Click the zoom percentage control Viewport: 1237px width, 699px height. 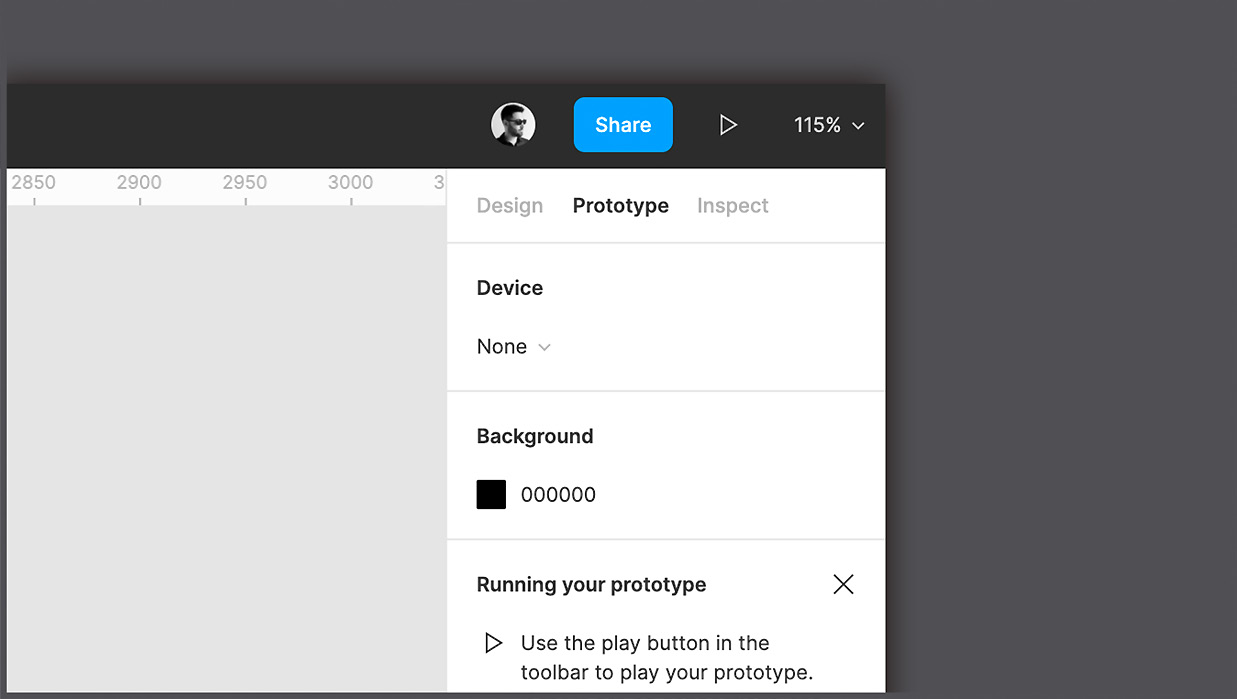point(816,124)
